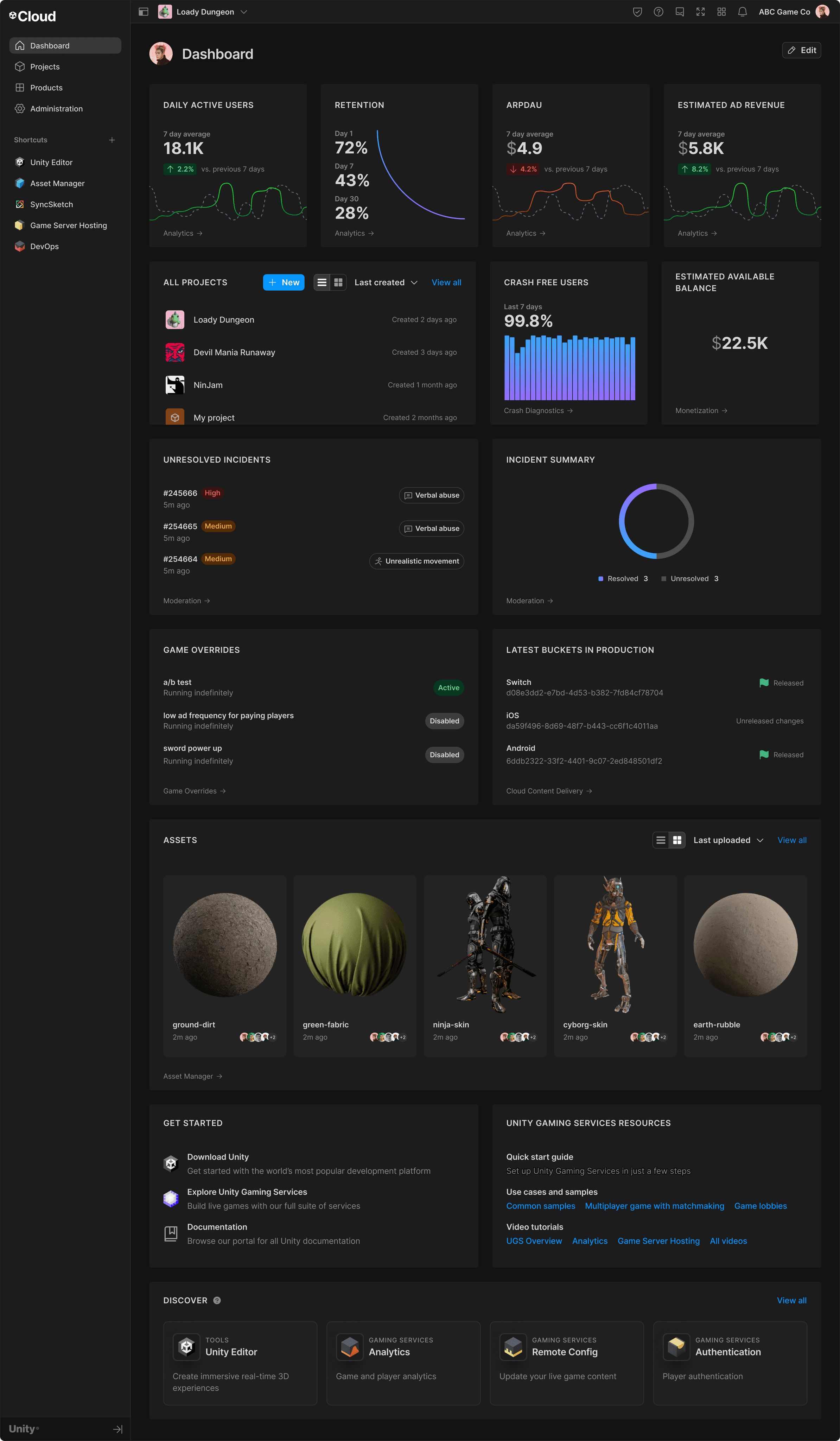
Task: Open All videos link
Action: click(728, 1241)
